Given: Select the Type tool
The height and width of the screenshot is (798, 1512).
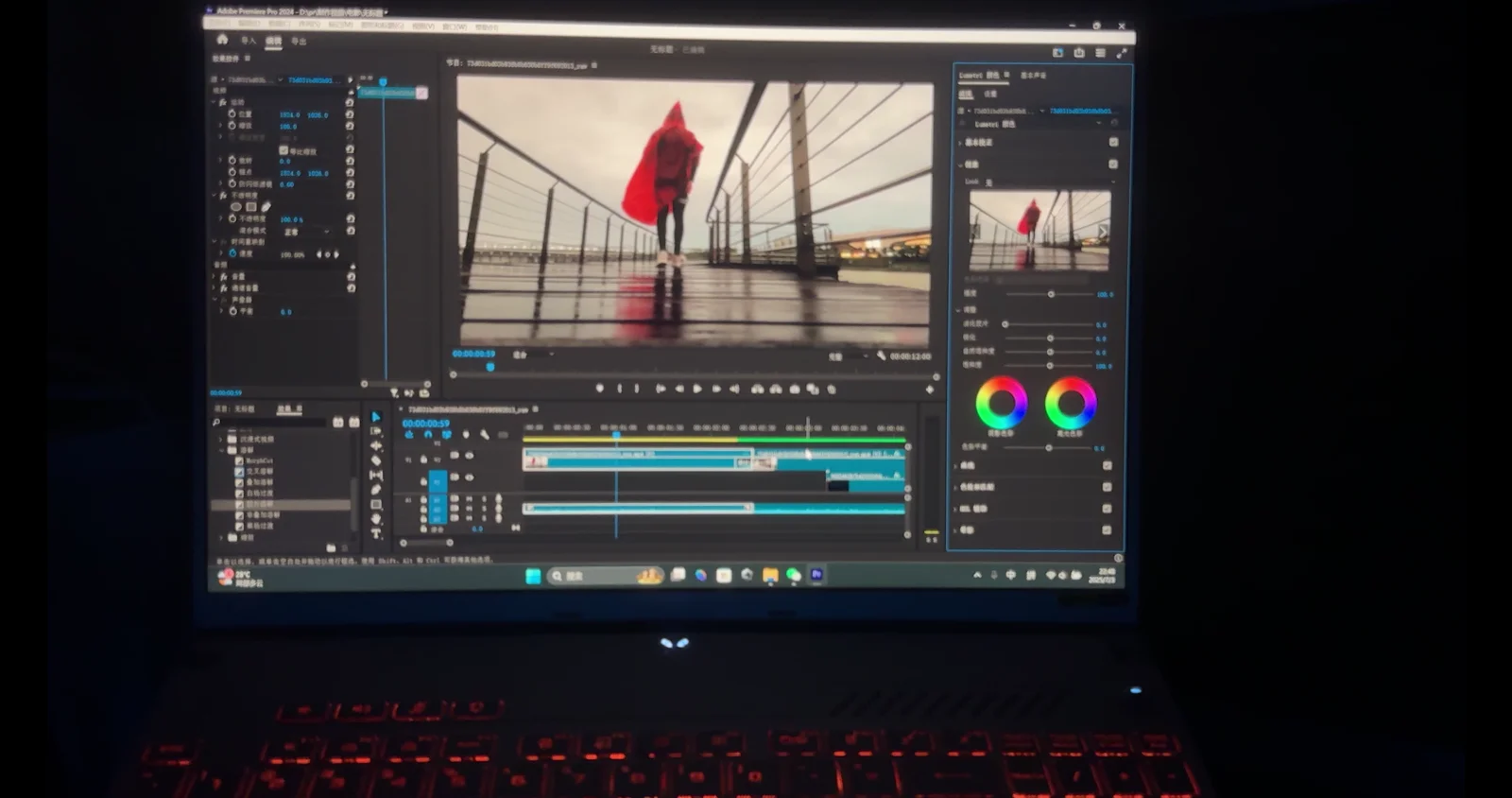Looking at the screenshot, I should click(x=376, y=533).
